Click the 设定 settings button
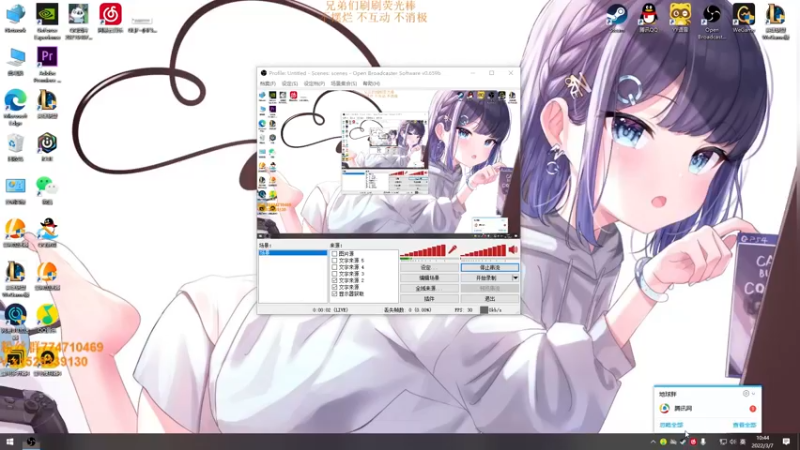 tap(429, 267)
